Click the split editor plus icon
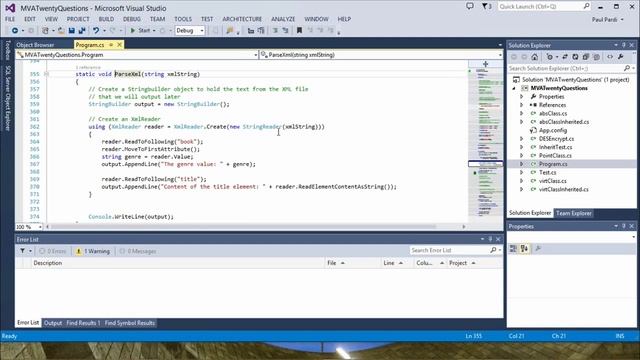This screenshot has width=640, height=360. [x=485, y=64]
